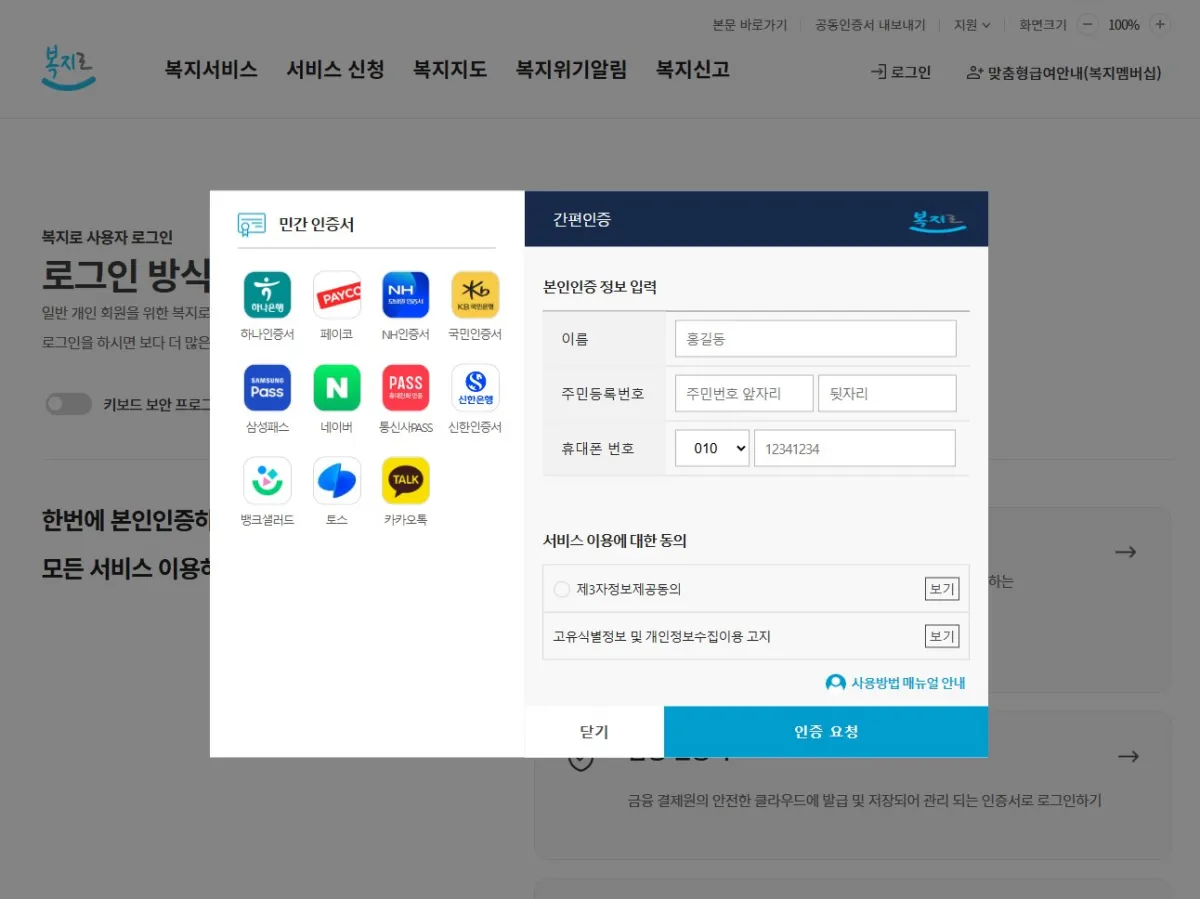
Task: Open the 복지서비스 menu
Action: coord(211,69)
